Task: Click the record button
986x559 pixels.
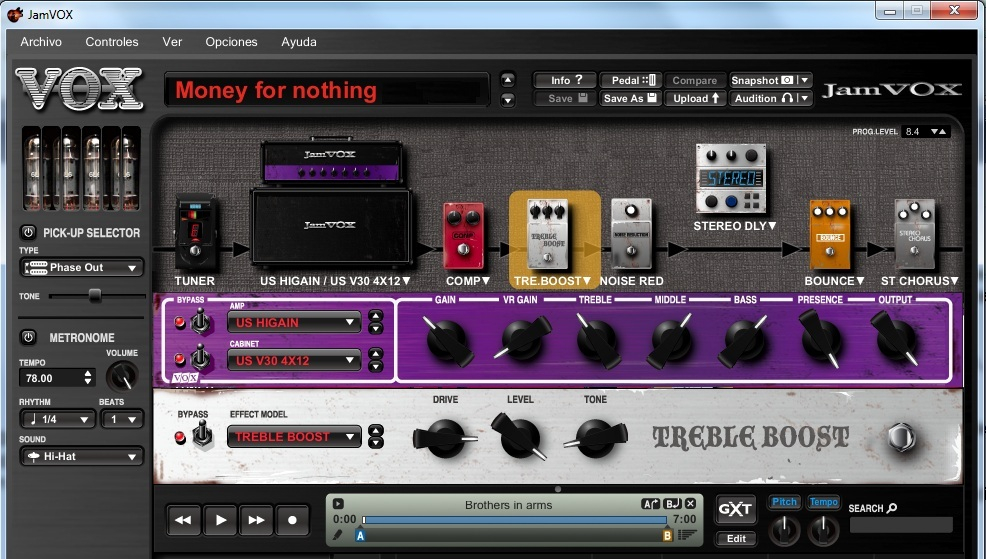Action: 292,520
